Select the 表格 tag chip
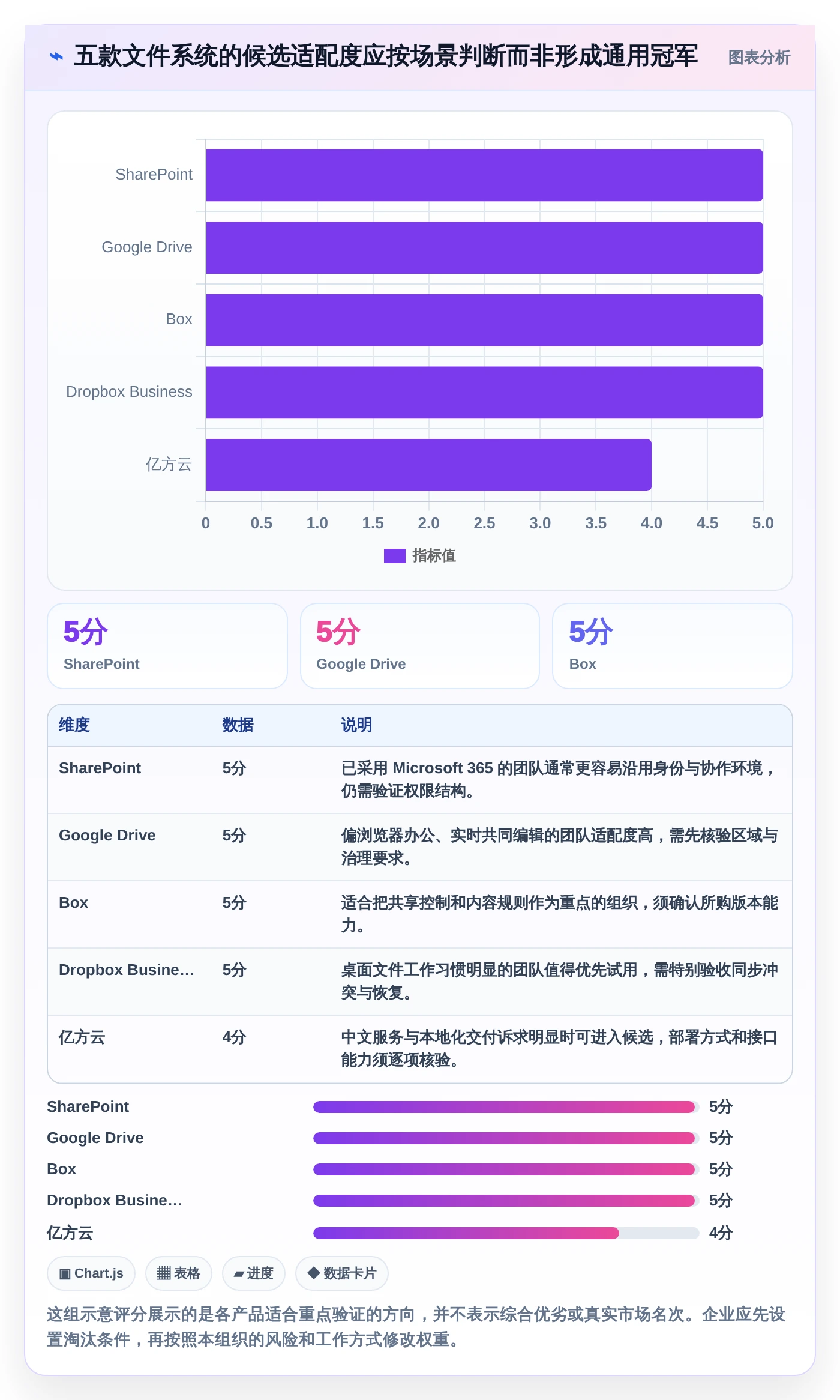This screenshot has height=1400, width=840. tap(179, 1273)
